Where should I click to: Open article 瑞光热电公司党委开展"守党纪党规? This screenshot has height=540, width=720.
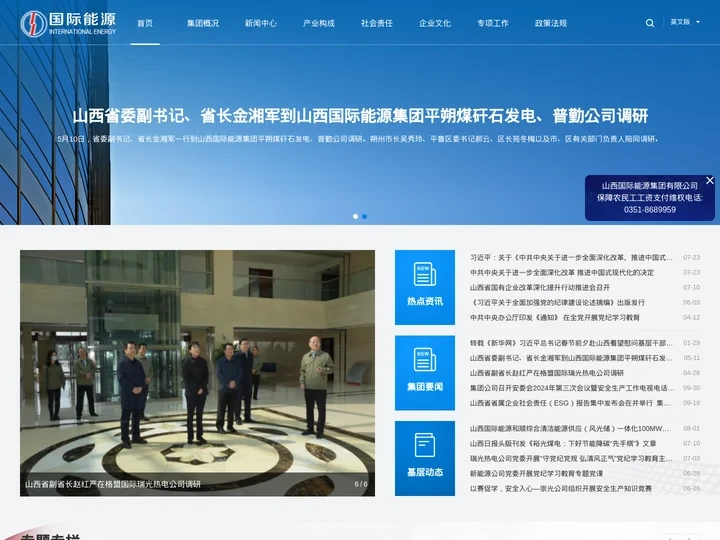(571, 458)
